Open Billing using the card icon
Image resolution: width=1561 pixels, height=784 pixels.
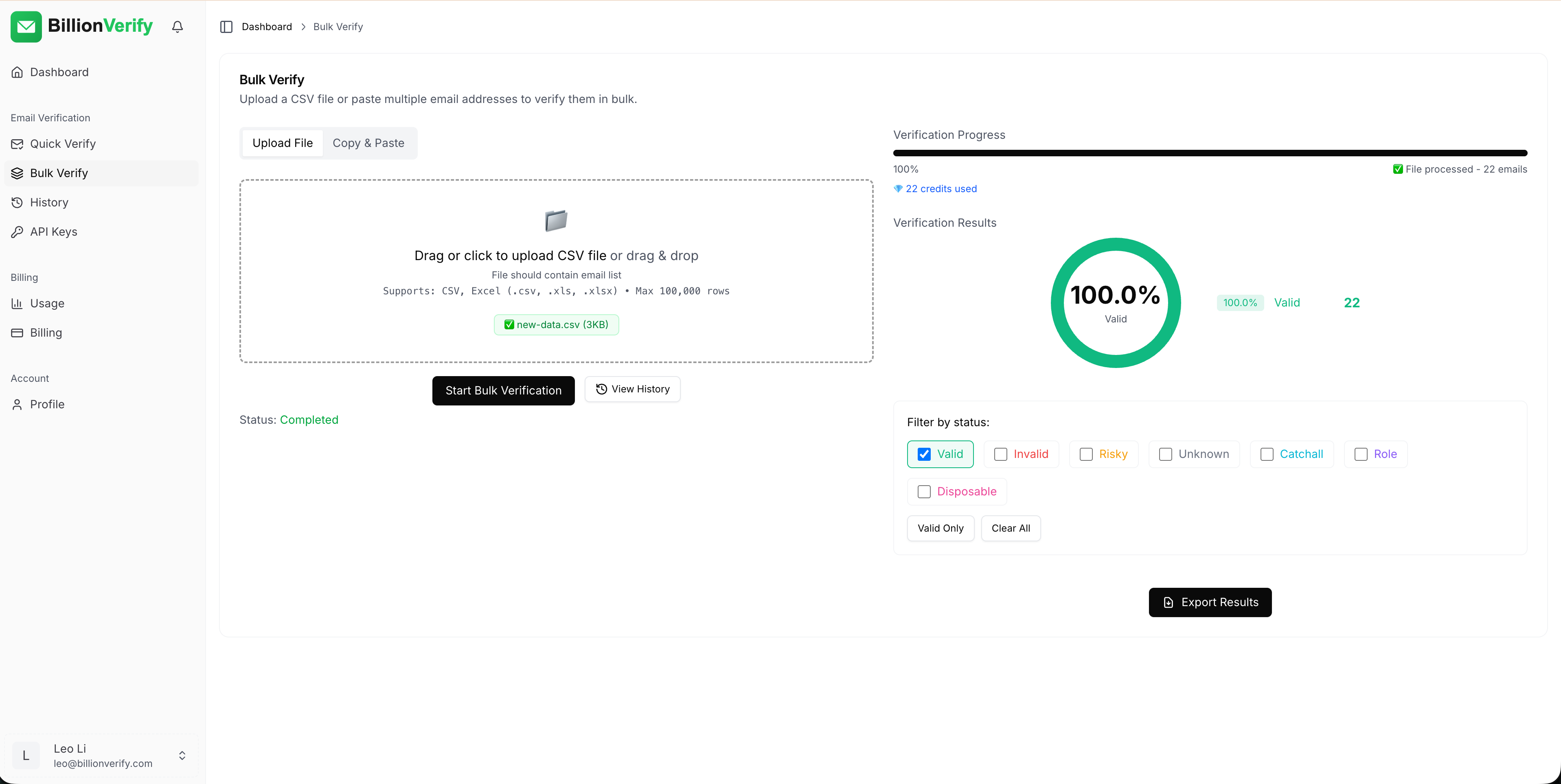[18, 332]
